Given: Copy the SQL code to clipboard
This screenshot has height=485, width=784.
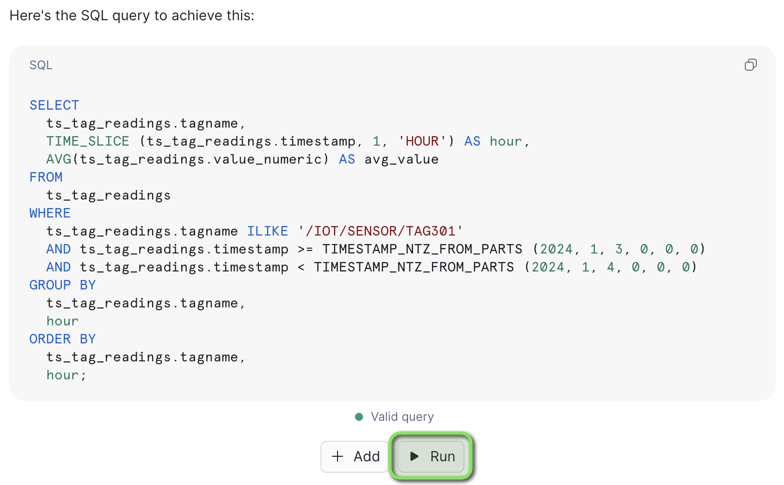Looking at the screenshot, I should tap(750, 65).
